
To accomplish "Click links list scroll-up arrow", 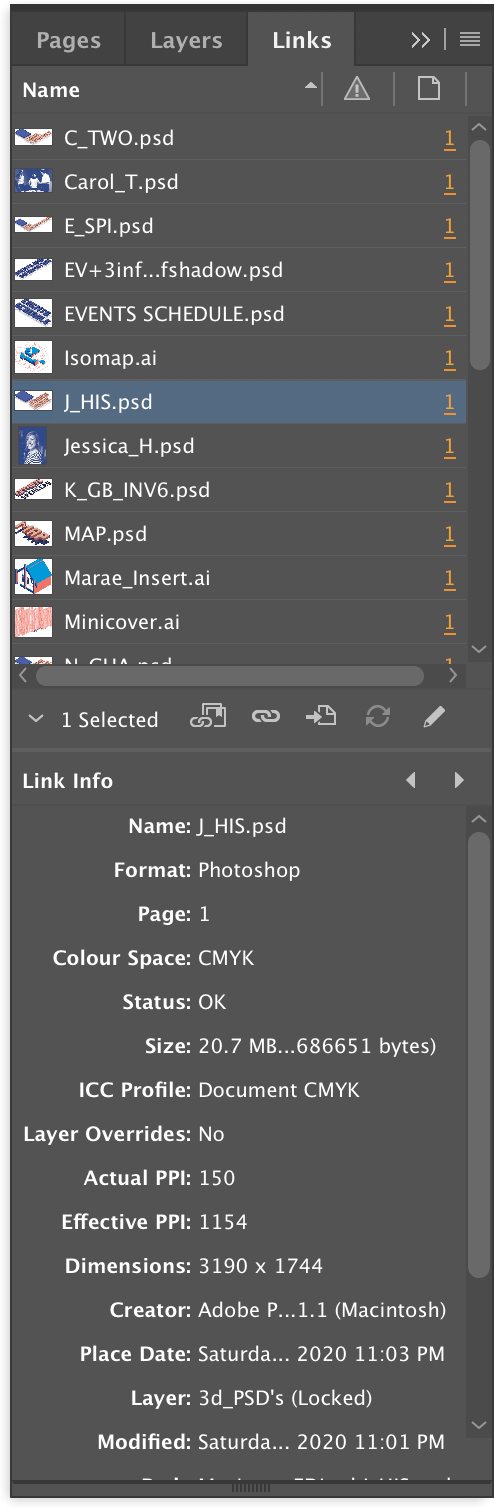I will coord(479,125).
